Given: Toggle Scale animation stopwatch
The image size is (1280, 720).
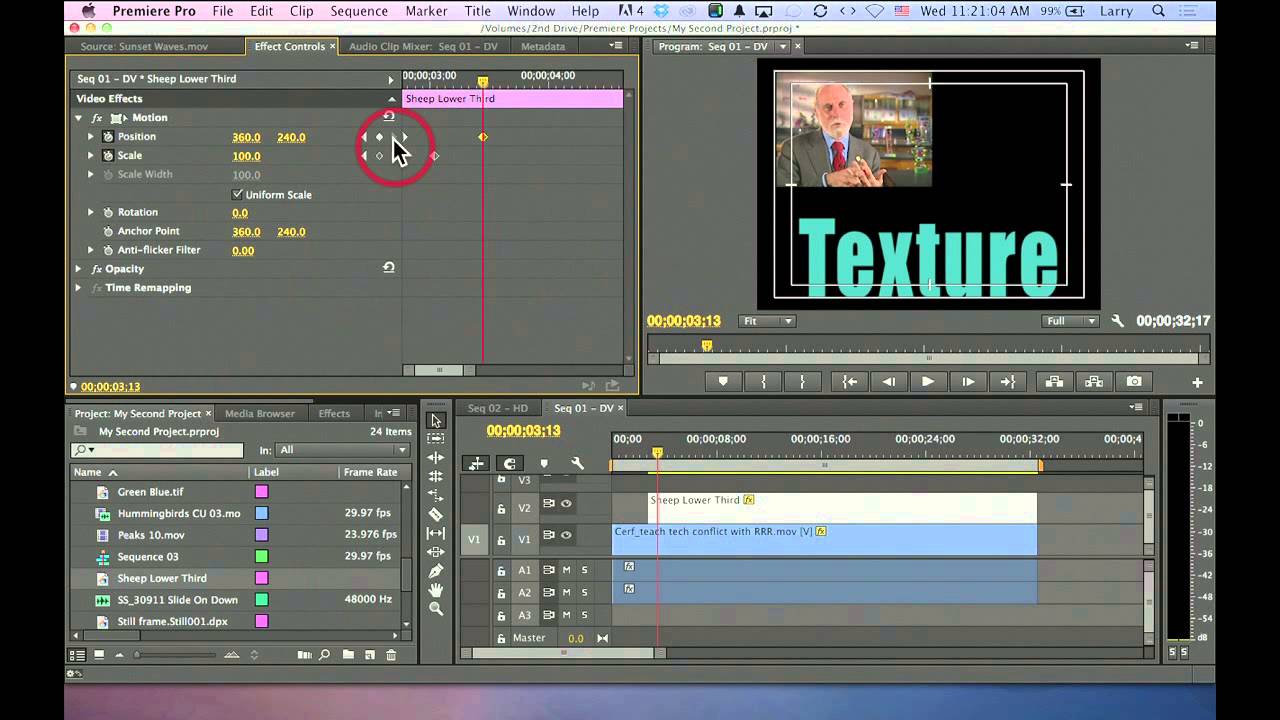Looking at the screenshot, I should coord(108,156).
